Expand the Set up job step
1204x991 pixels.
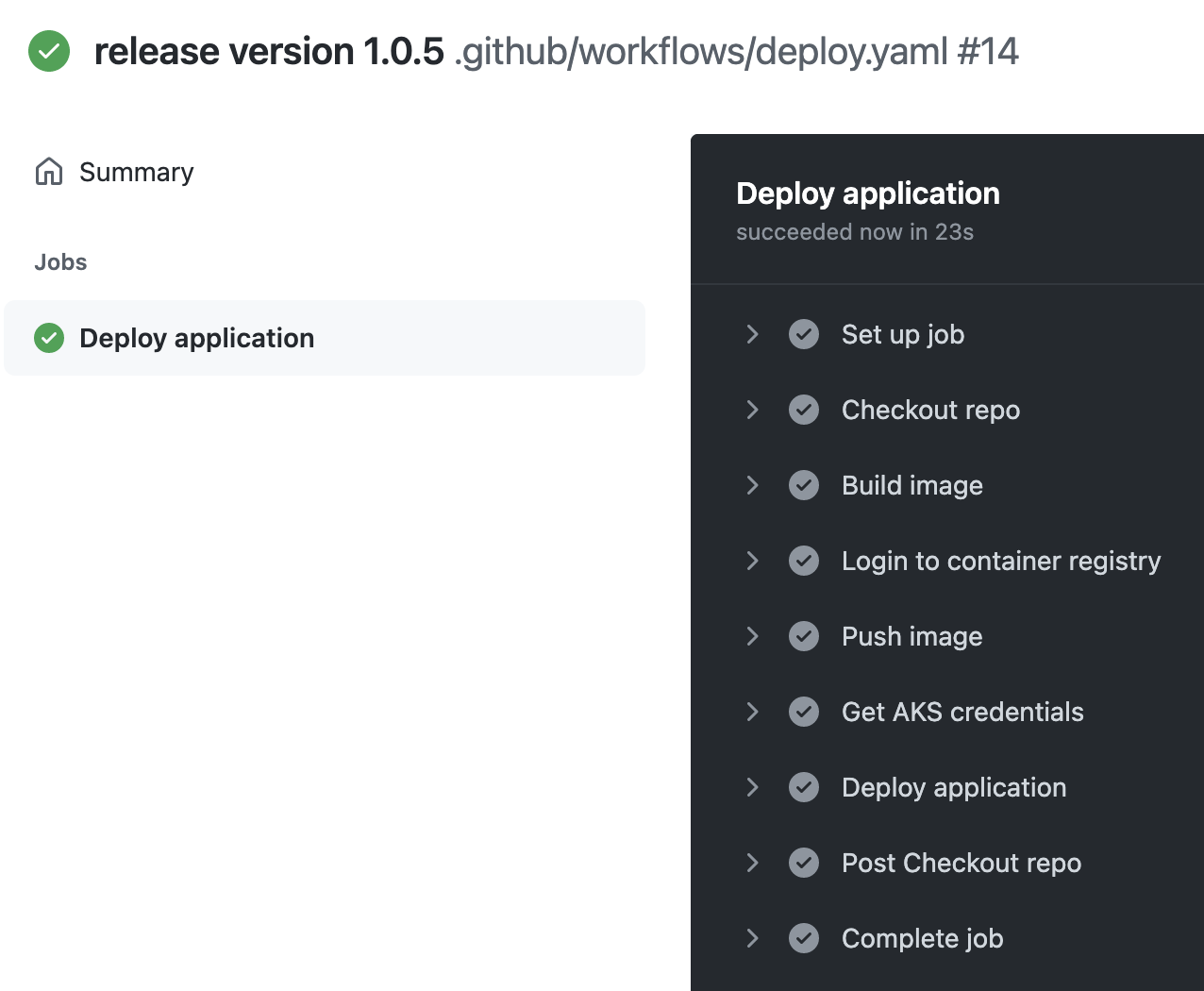[x=752, y=334]
